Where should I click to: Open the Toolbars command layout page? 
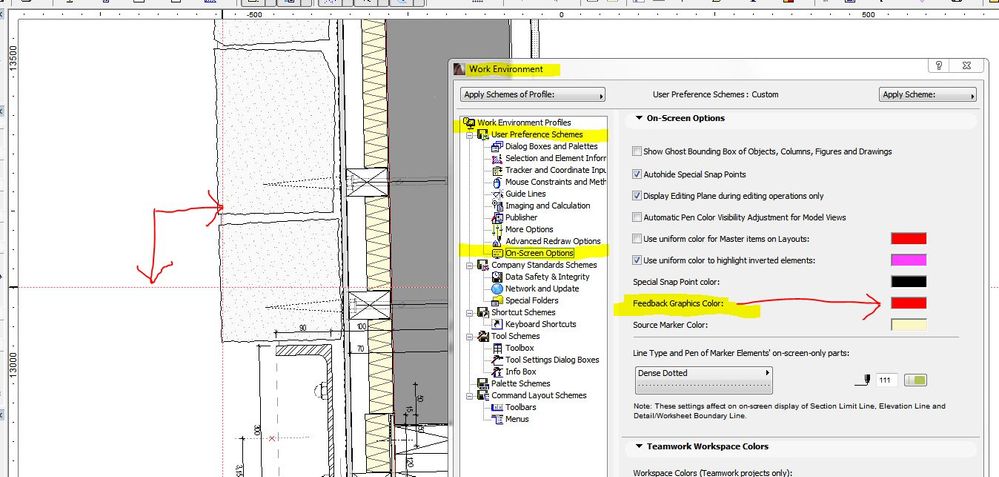coord(521,408)
